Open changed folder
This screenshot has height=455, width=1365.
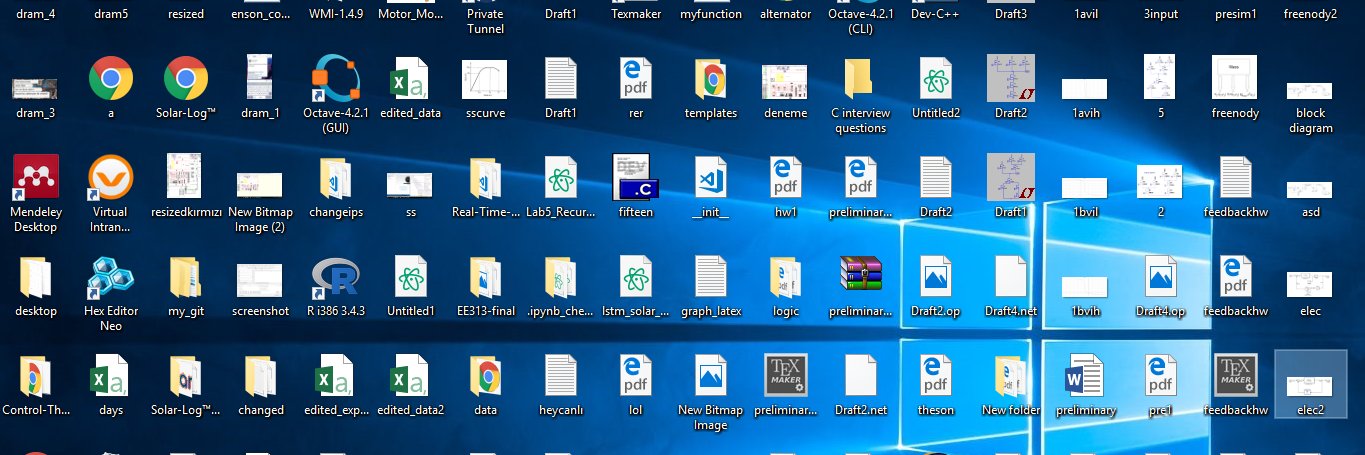click(x=261, y=377)
